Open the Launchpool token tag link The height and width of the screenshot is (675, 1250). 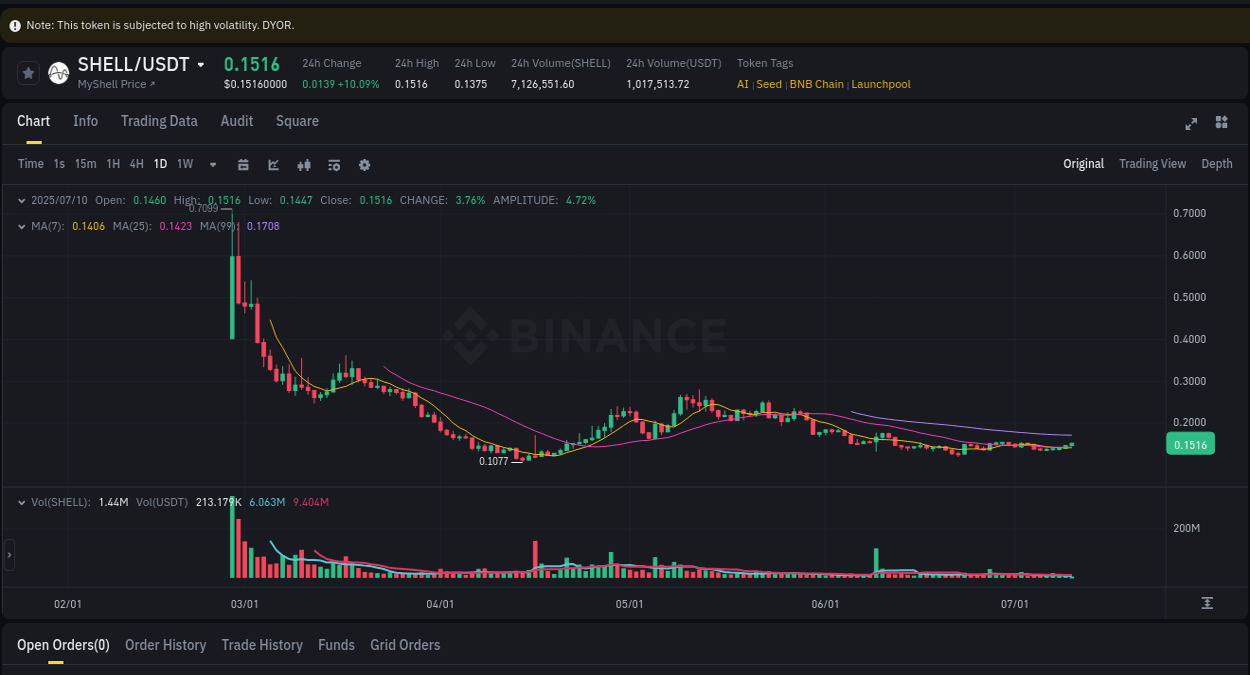coord(880,84)
